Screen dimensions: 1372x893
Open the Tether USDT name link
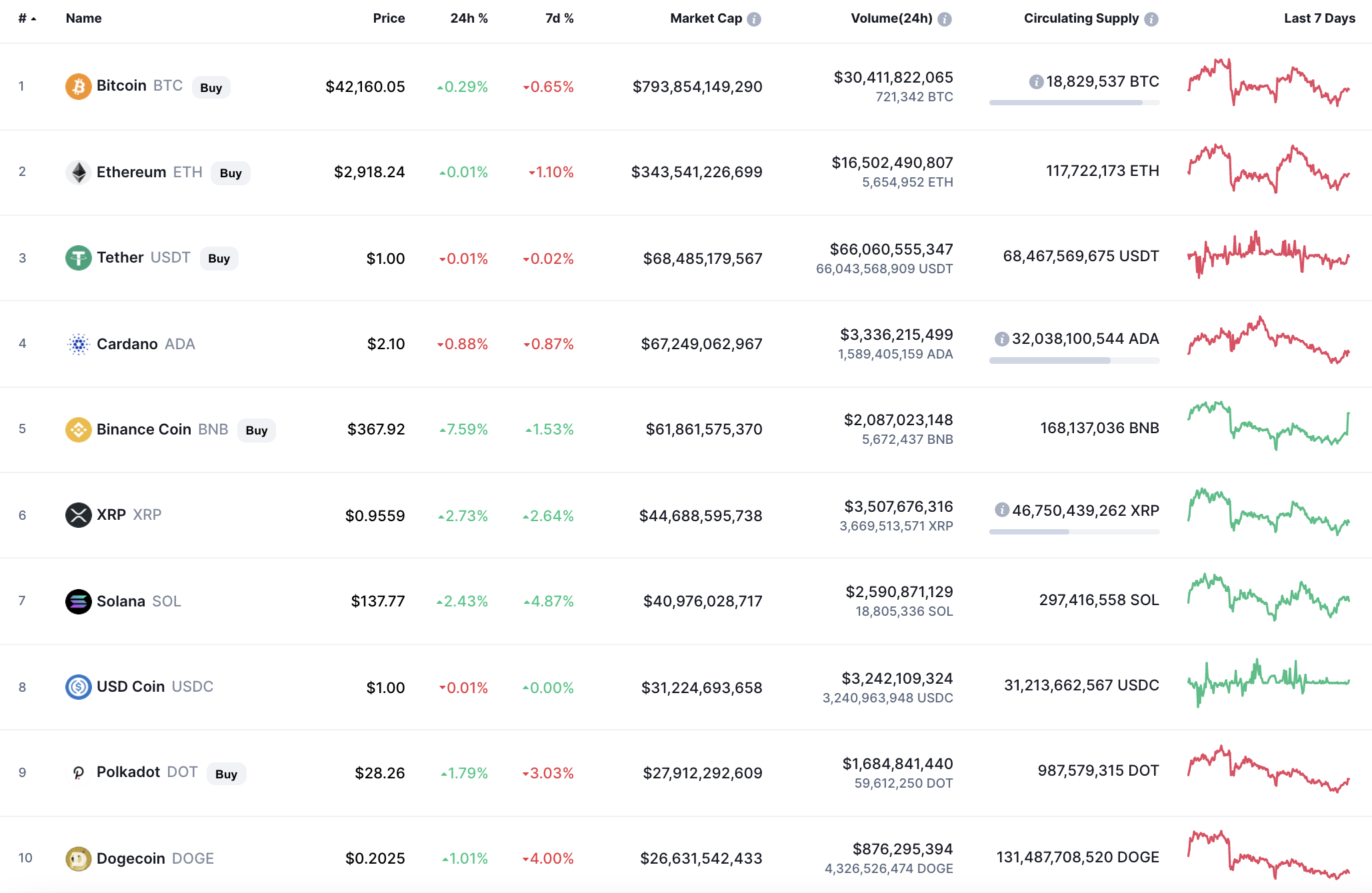coord(143,258)
